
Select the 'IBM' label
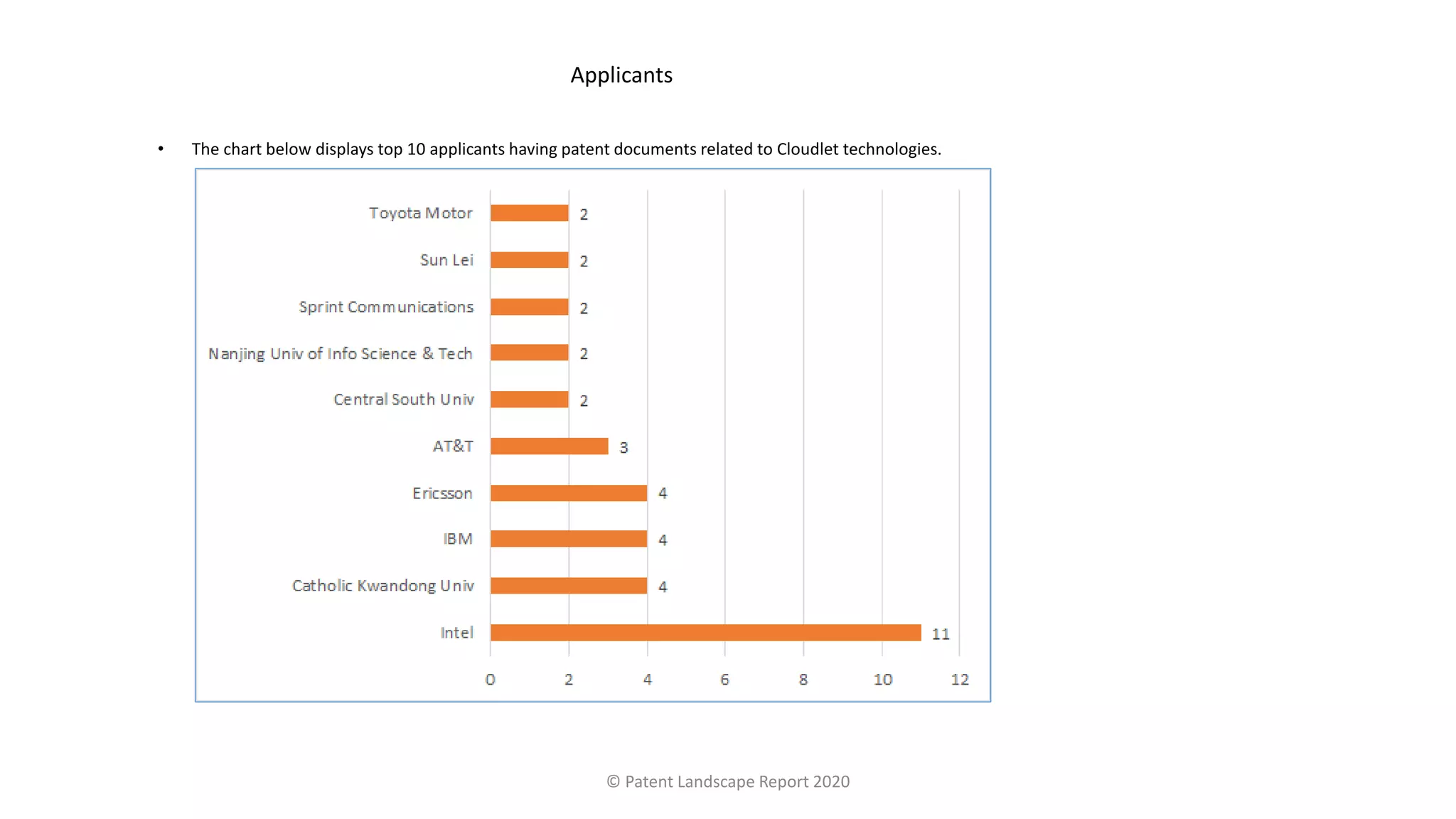click(x=458, y=539)
